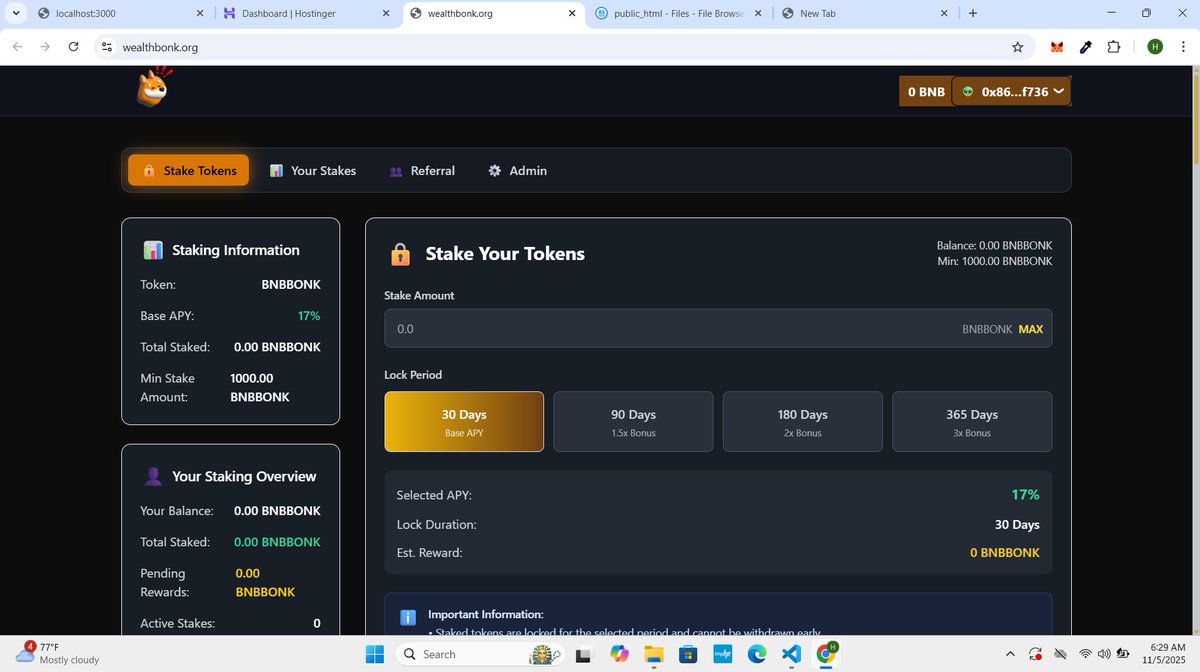Open the public_html Files browser tab
Viewport: 1200px width, 672px height.
coord(680,14)
